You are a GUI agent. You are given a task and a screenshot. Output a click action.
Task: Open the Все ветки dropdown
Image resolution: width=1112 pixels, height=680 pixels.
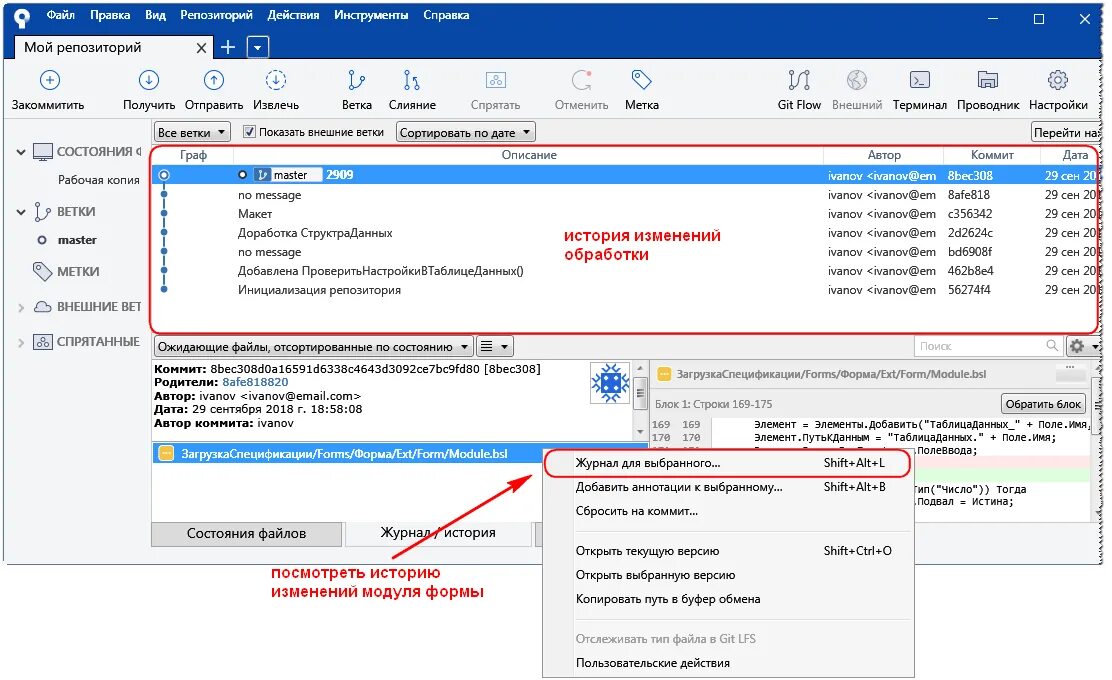coord(191,132)
